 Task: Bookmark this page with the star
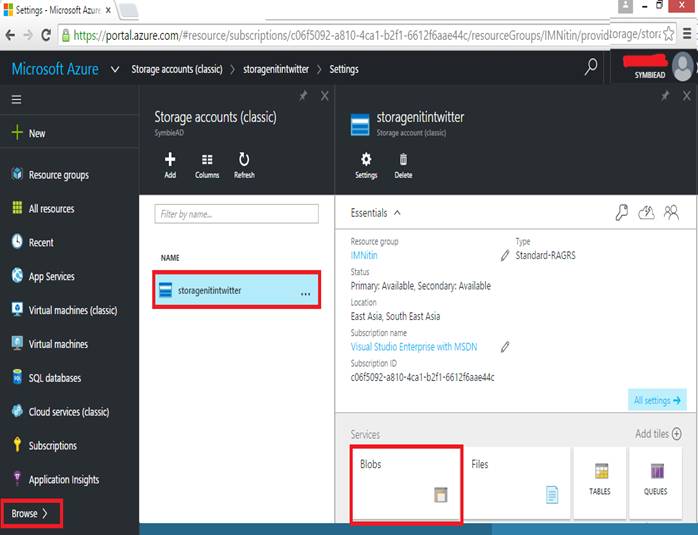tap(668, 34)
